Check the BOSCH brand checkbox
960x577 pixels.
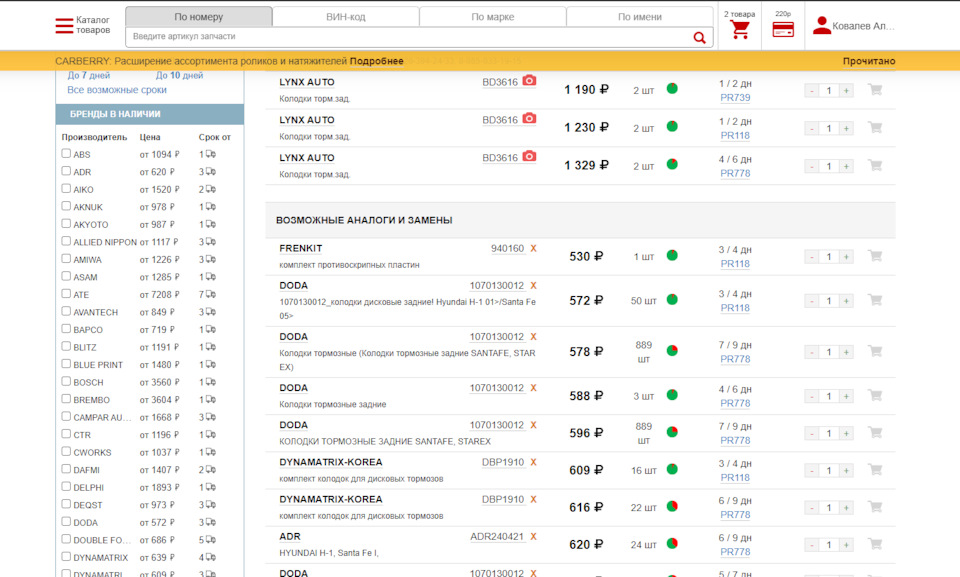[66, 381]
